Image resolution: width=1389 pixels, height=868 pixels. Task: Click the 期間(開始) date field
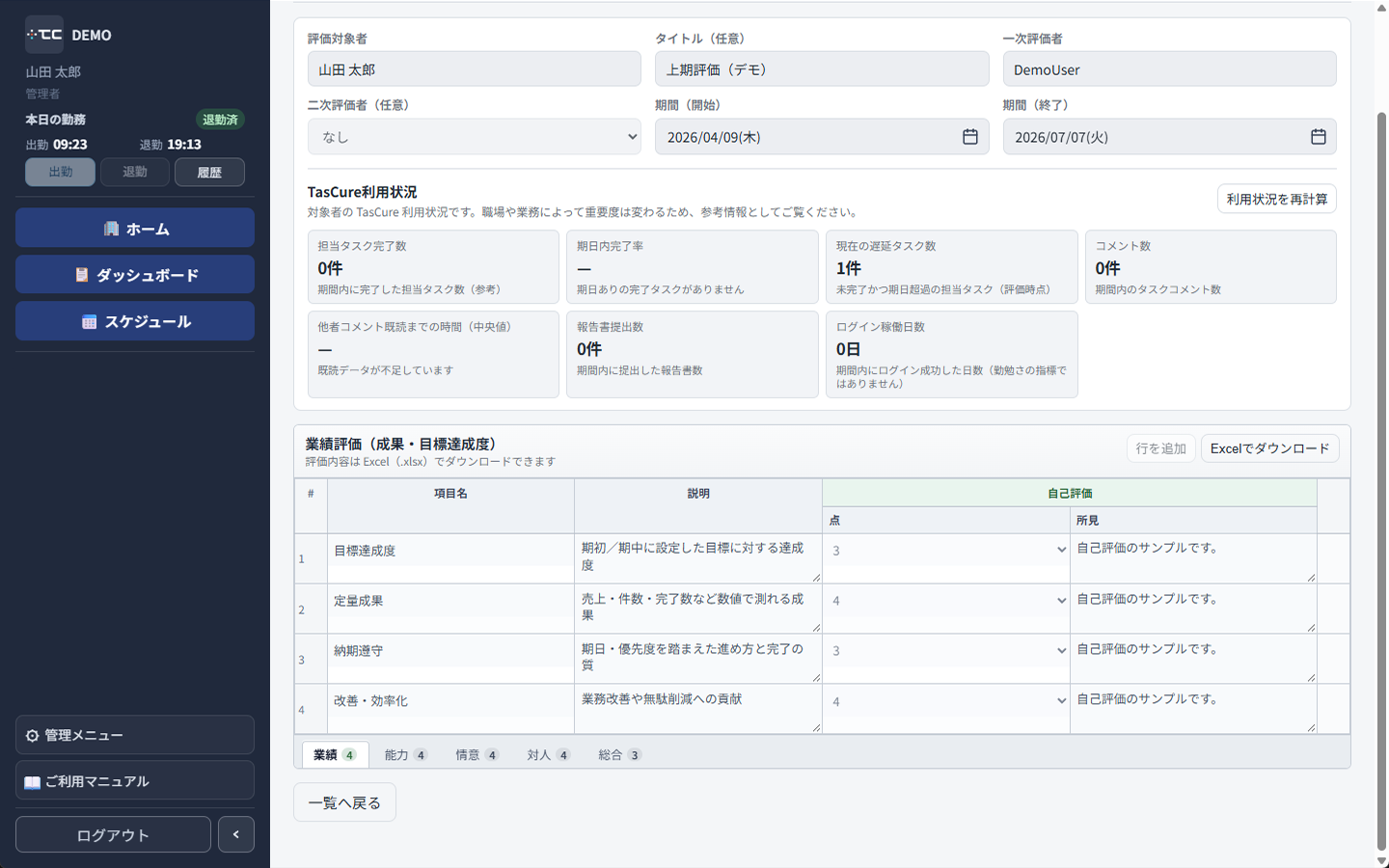pyautogui.click(x=822, y=137)
